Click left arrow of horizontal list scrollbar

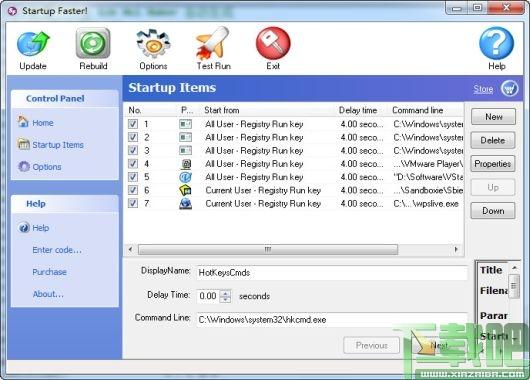[x=130, y=250]
